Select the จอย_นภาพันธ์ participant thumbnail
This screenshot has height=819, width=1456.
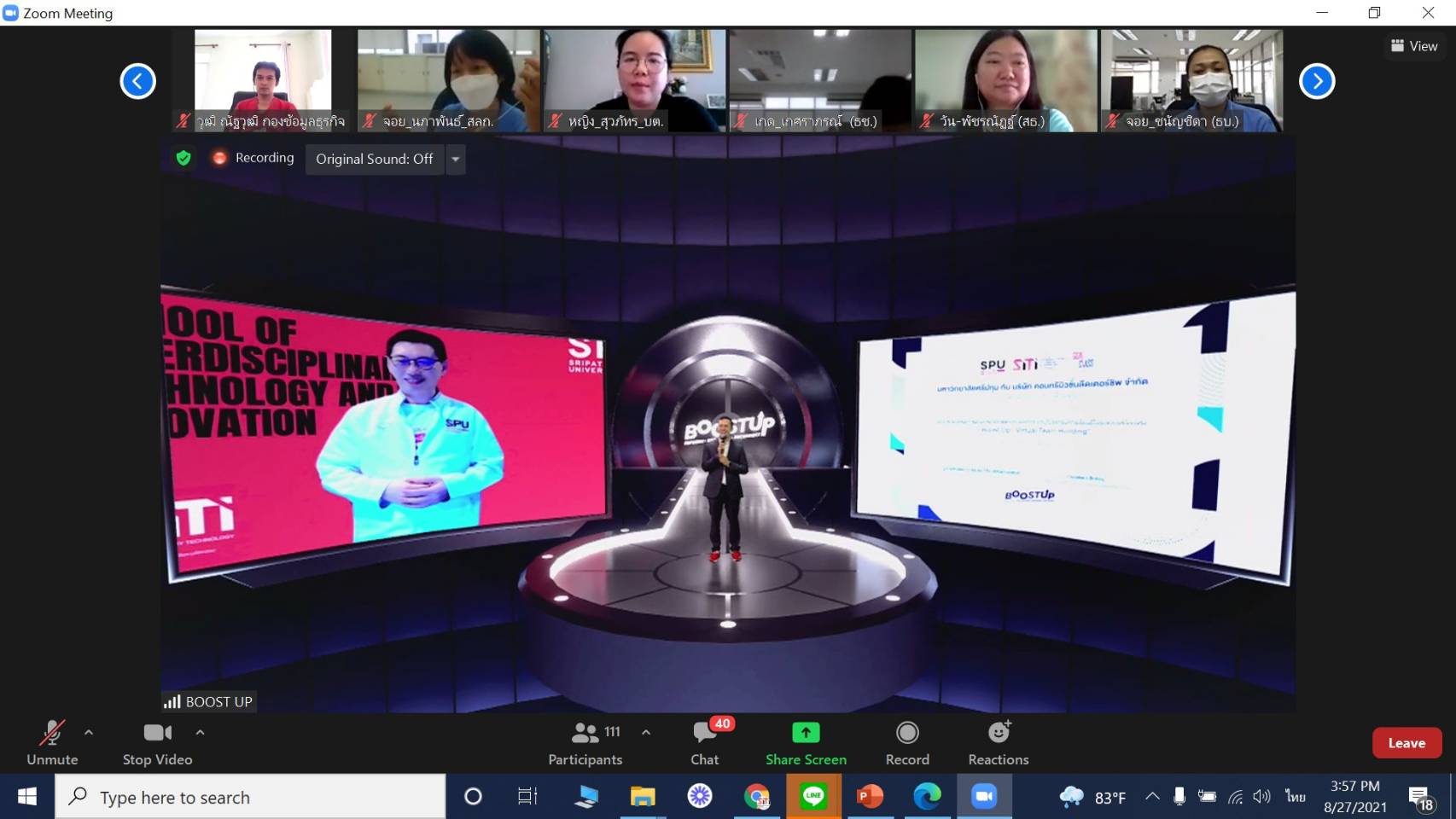coord(448,80)
